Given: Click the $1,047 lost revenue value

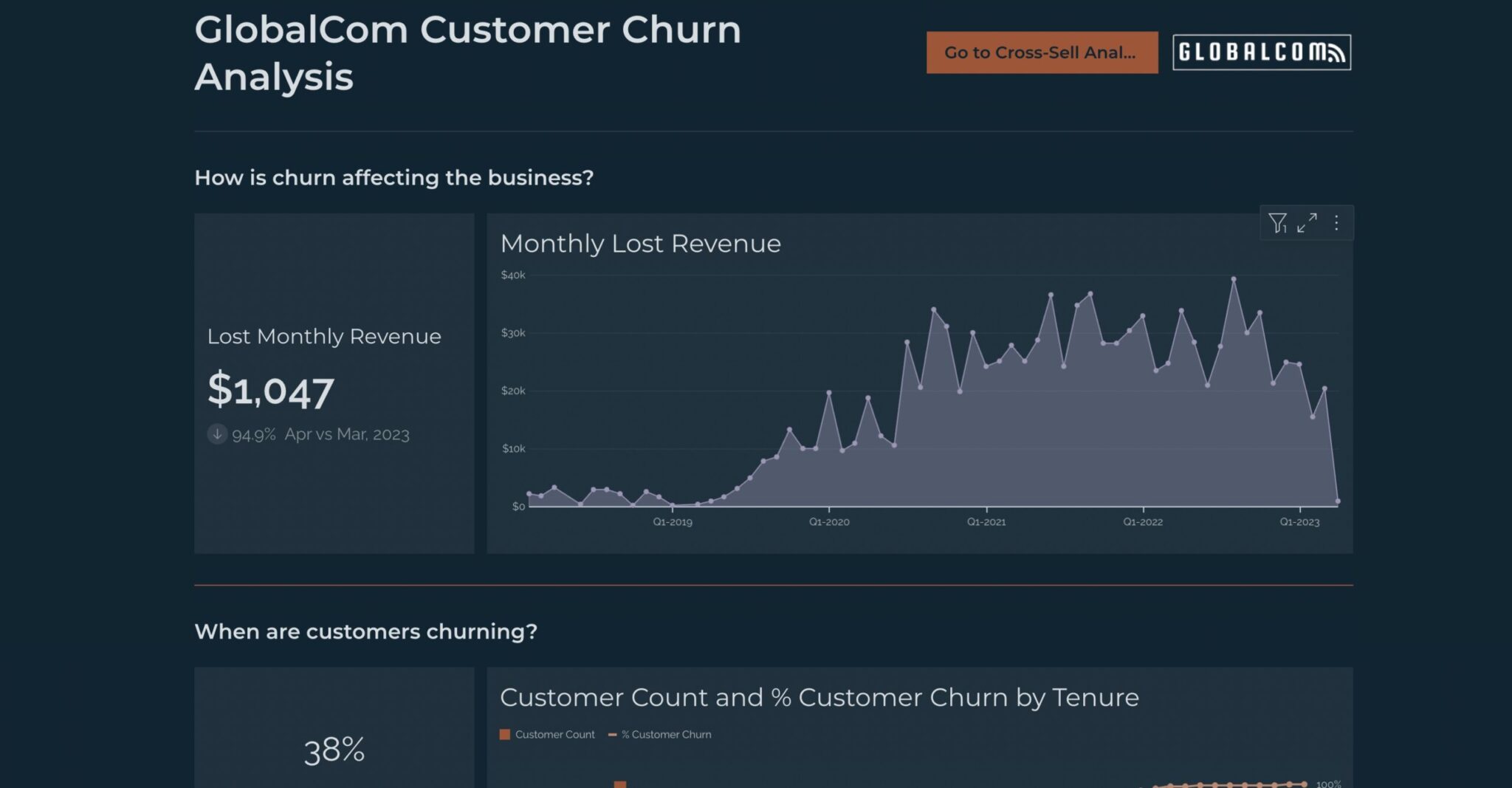Looking at the screenshot, I should [271, 390].
